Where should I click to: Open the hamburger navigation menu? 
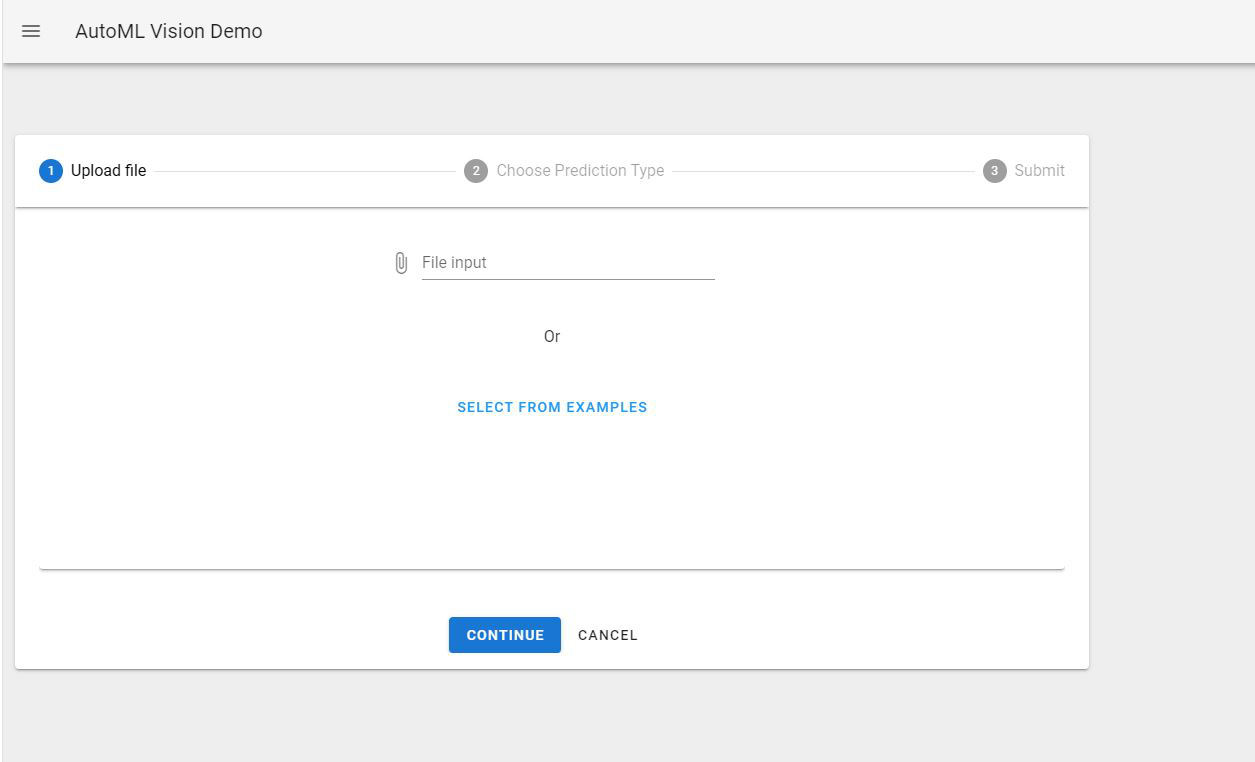[x=31, y=31]
